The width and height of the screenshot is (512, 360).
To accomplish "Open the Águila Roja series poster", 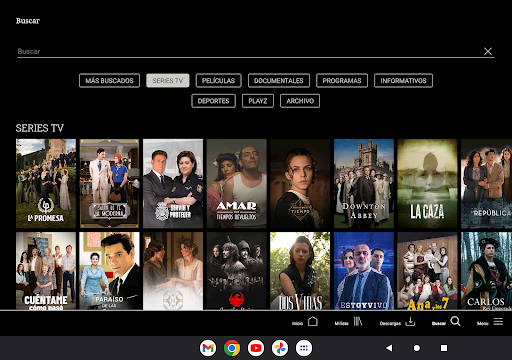I will 237,271.
